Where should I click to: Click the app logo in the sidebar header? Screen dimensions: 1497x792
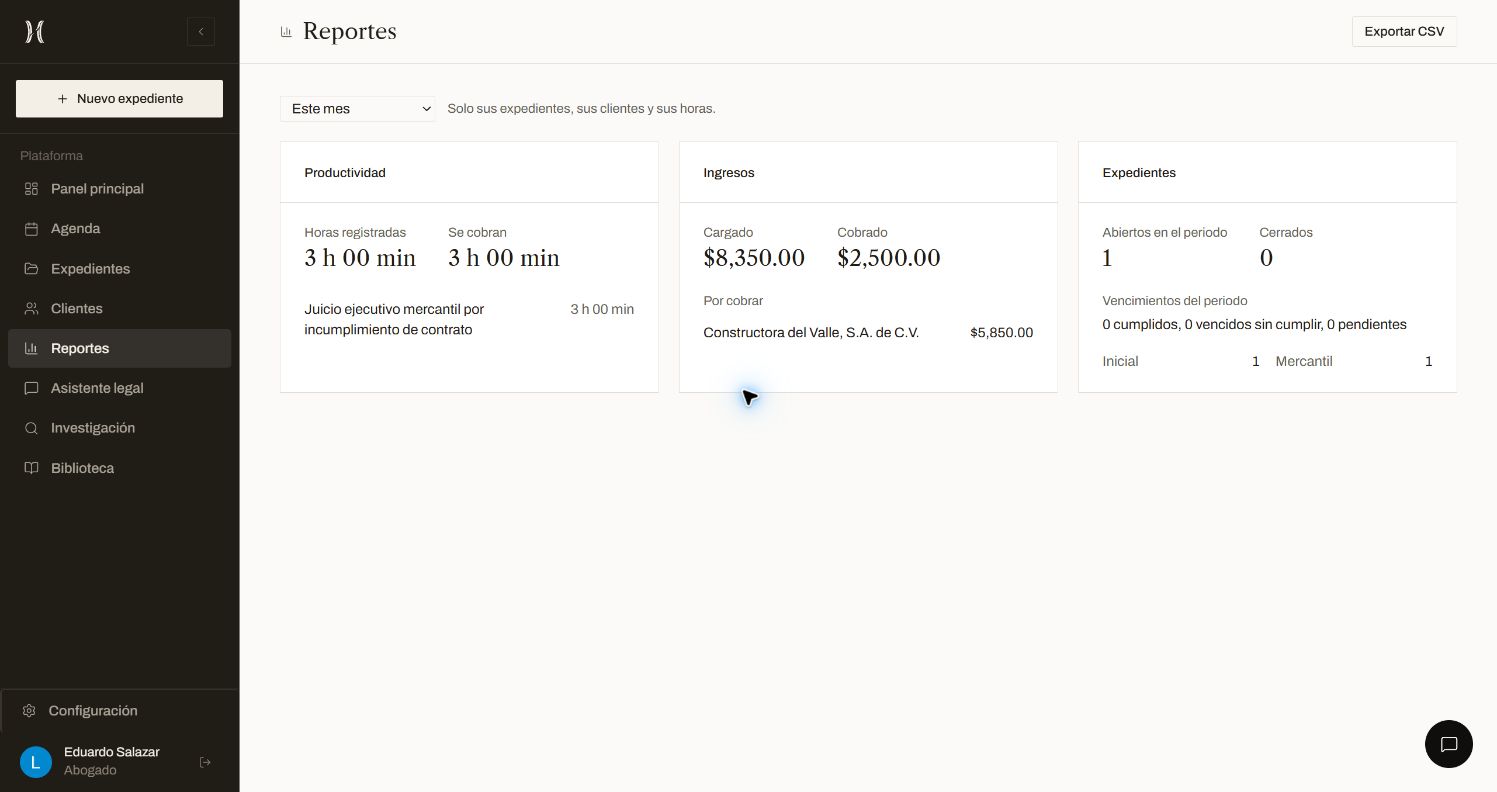pos(34,32)
